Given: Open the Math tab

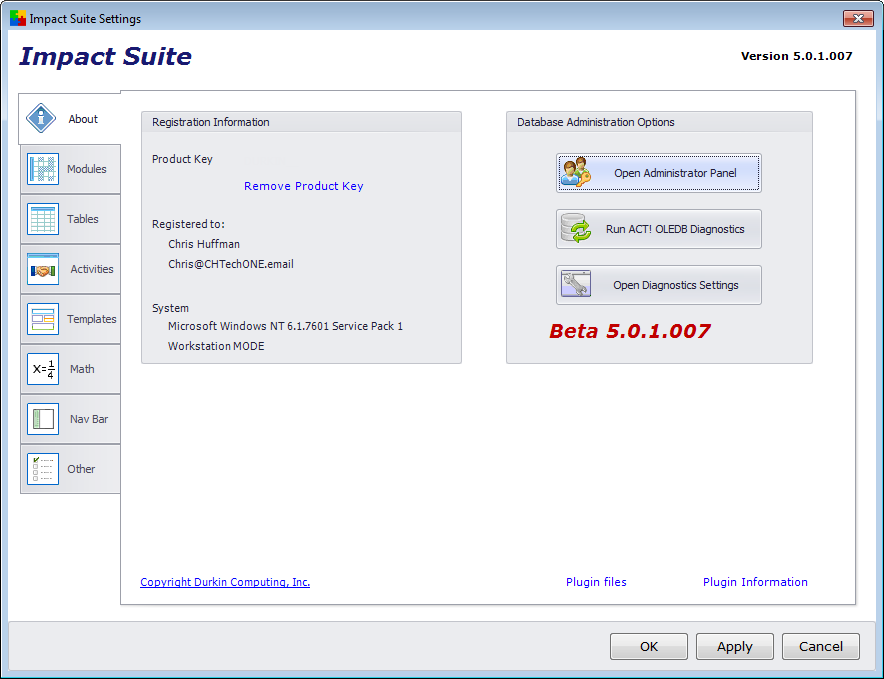Looking at the screenshot, I should coord(70,369).
